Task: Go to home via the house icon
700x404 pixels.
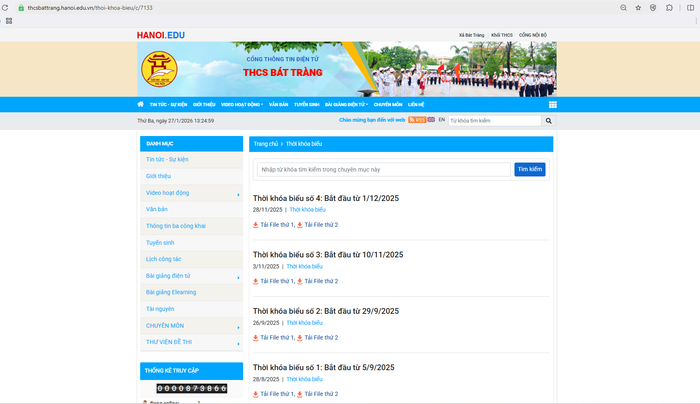Action: pyautogui.click(x=141, y=104)
